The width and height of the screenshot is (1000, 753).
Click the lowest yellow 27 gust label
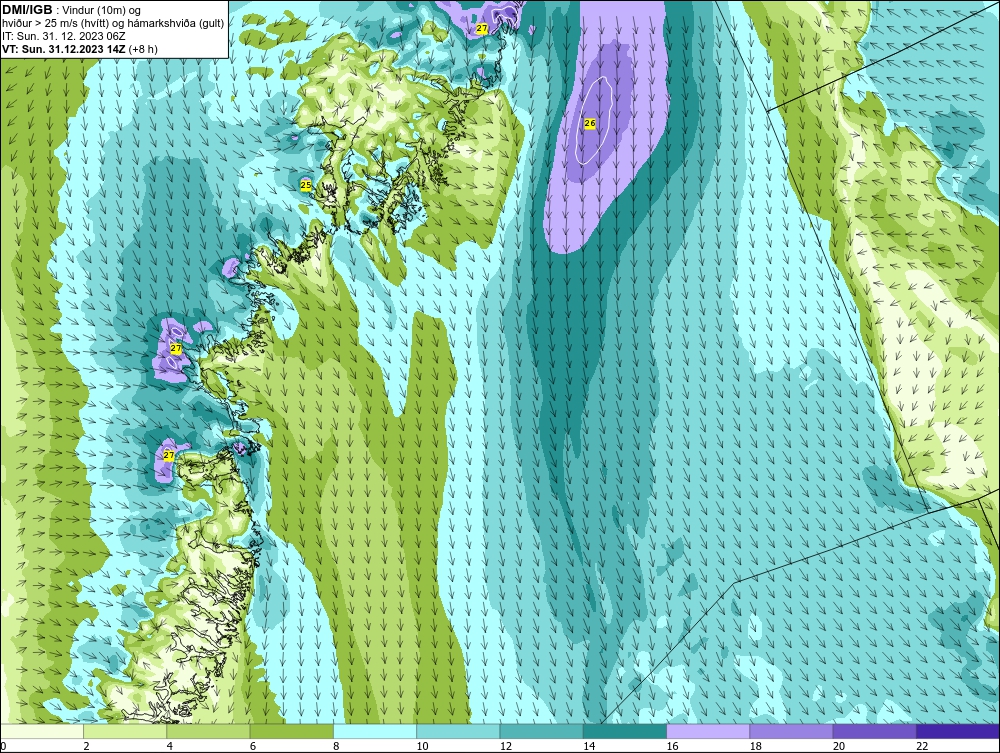168,455
